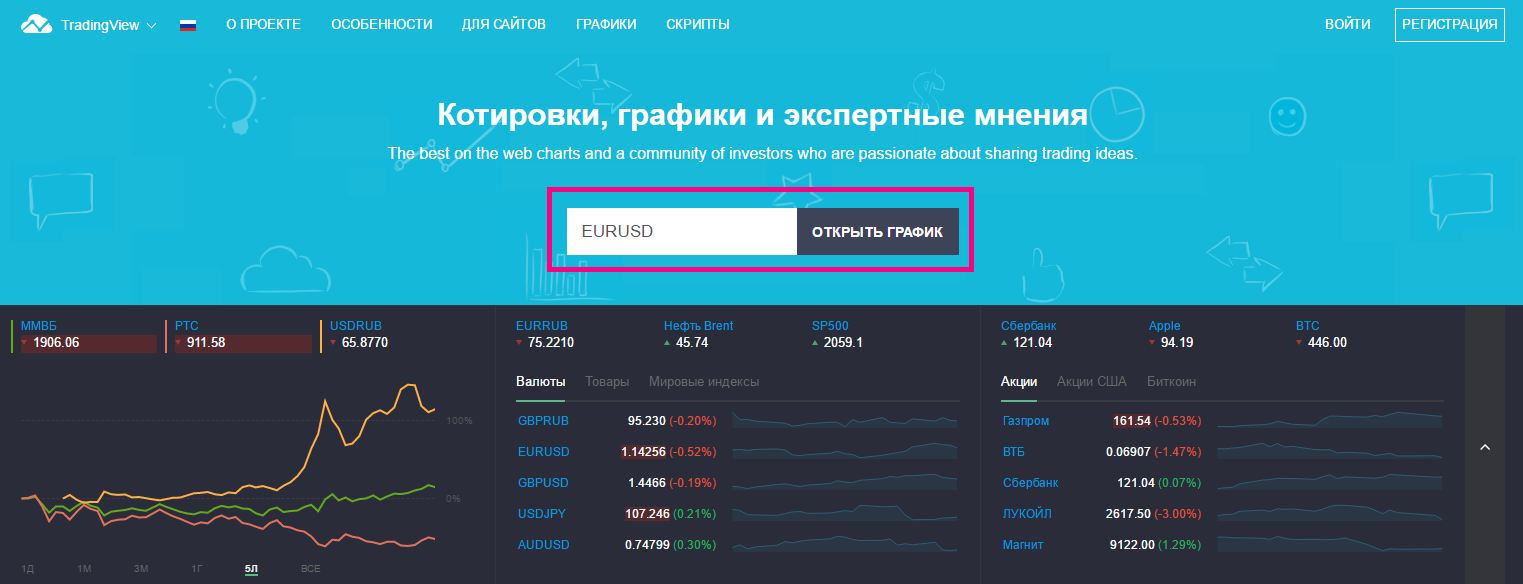Viewport: 1523px width, 584px height.
Task: Click the 65.8770 USDRUB value
Action: click(364, 342)
